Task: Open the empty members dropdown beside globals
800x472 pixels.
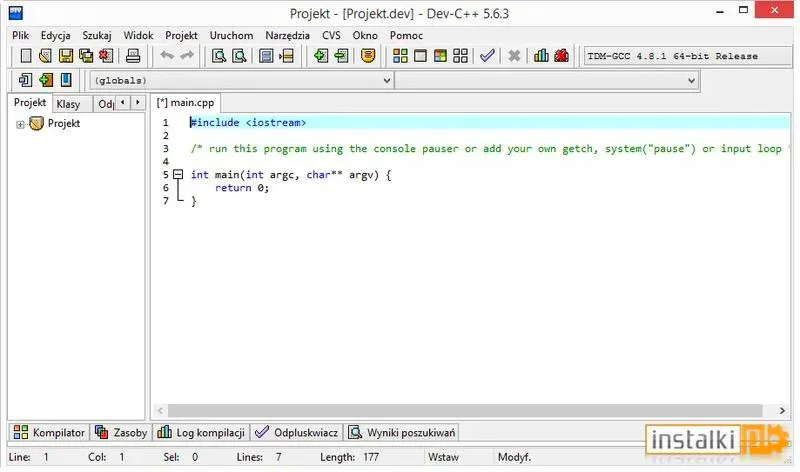Action: 546,81
